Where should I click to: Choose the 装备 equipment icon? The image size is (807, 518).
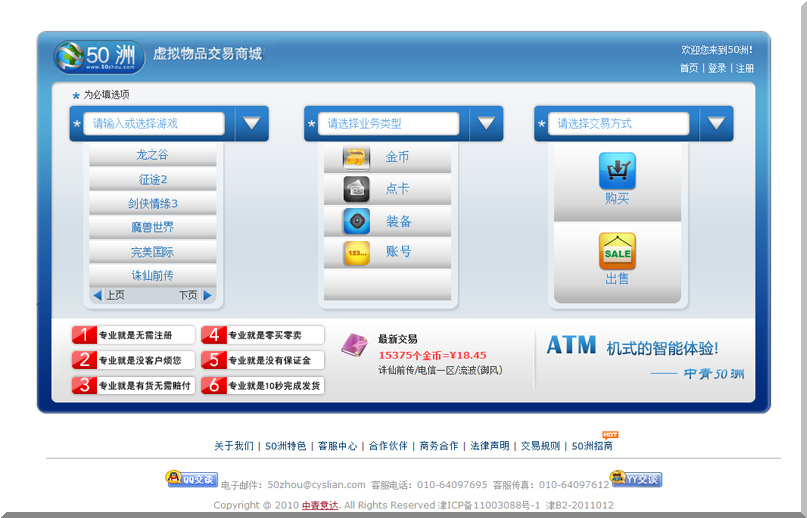coord(357,221)
